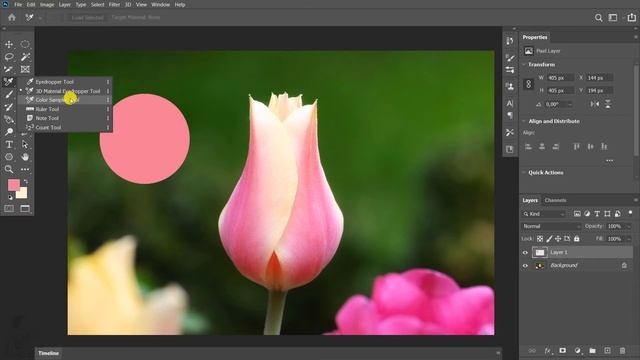Add a layer mask icon
The image size is (640, 360).
coord(562,351)
